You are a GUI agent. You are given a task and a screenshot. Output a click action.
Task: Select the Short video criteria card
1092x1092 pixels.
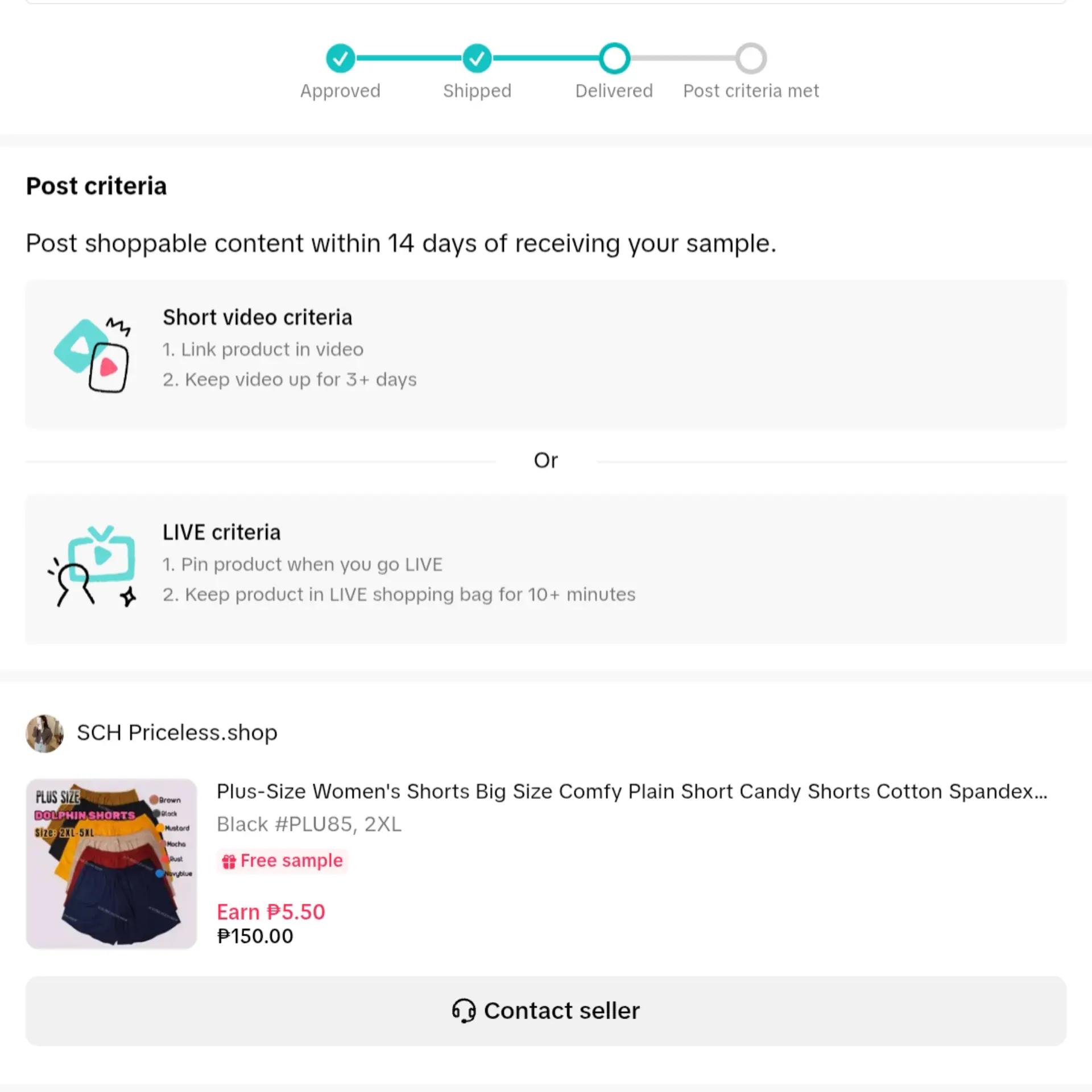tap(546, 354)
